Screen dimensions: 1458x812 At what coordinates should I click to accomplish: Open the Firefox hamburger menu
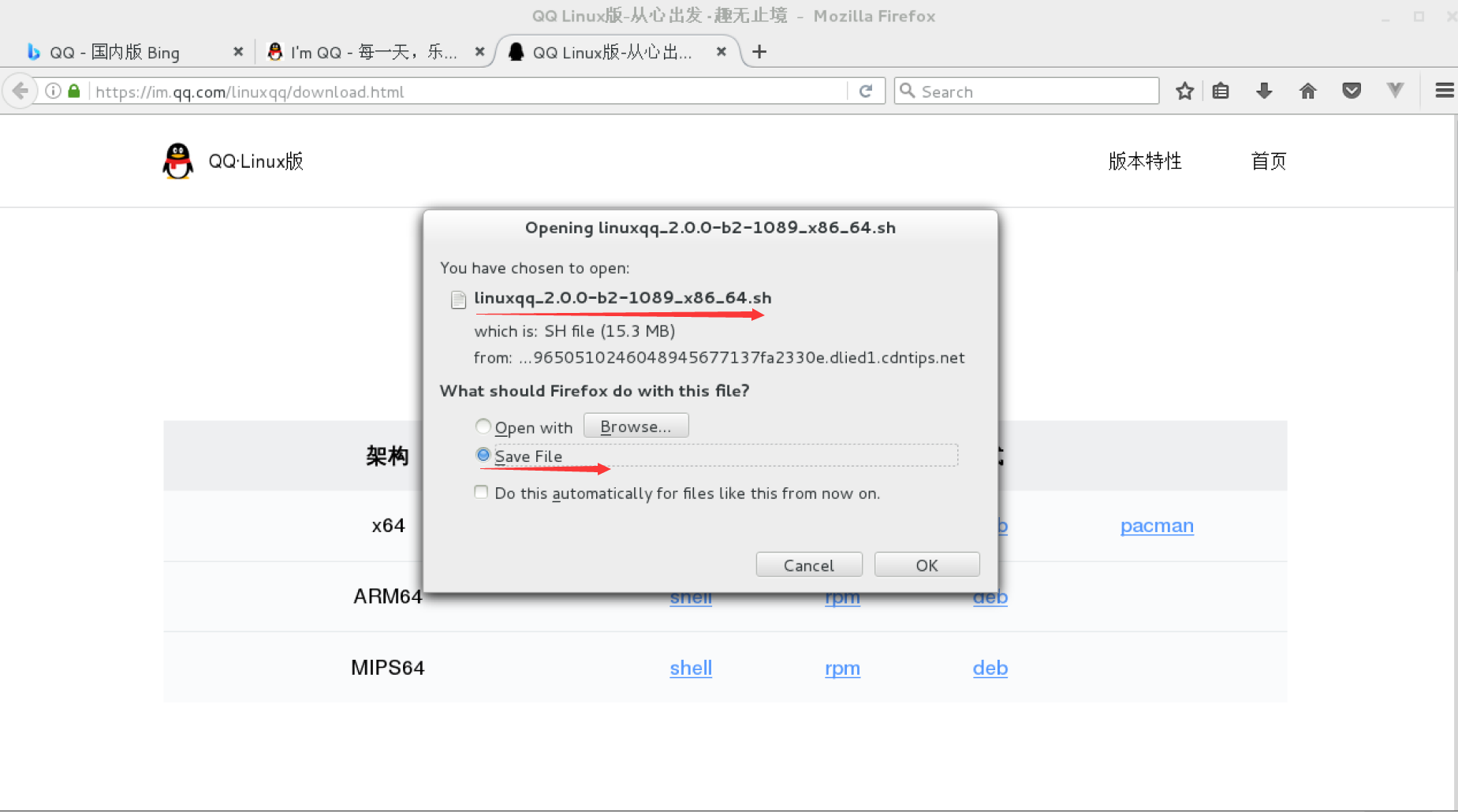(x=1444, y=91)
